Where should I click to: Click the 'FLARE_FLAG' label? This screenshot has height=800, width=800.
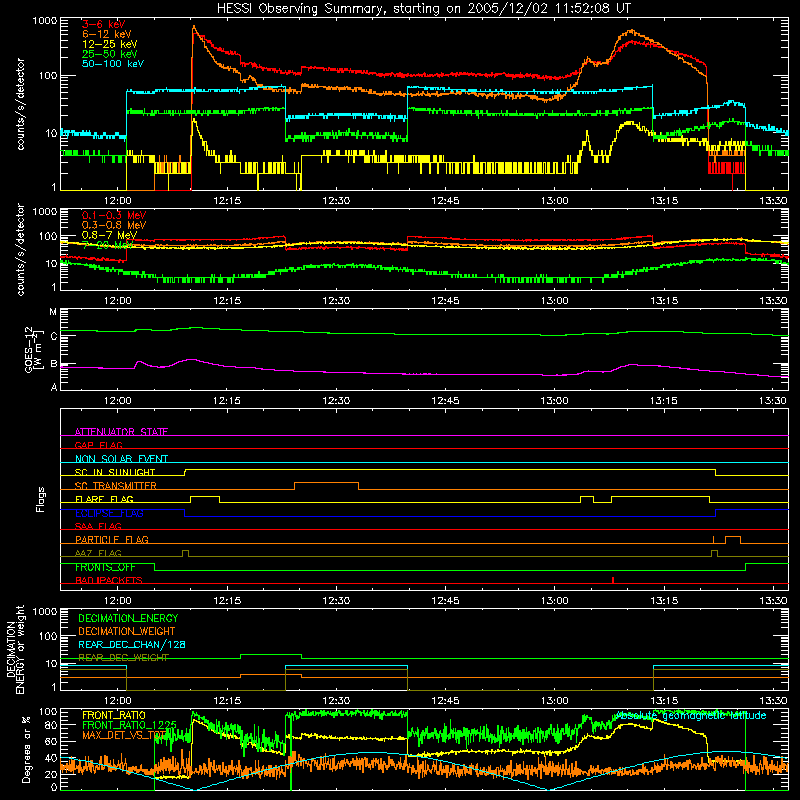click(104, 499)
